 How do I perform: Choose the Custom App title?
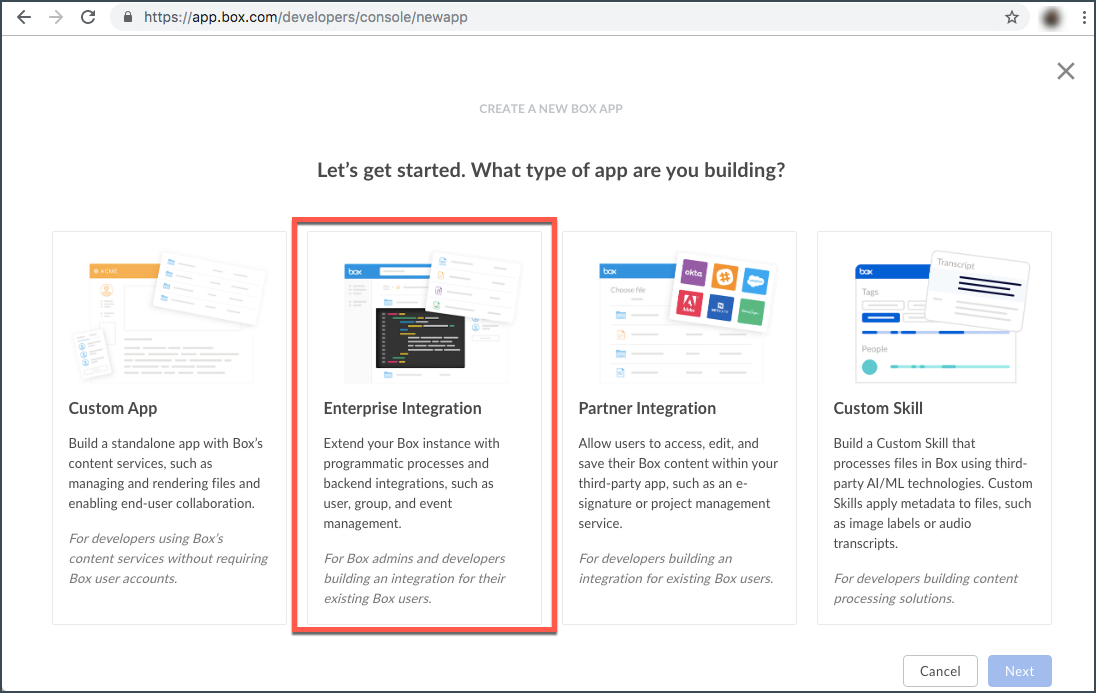(113, 408)
